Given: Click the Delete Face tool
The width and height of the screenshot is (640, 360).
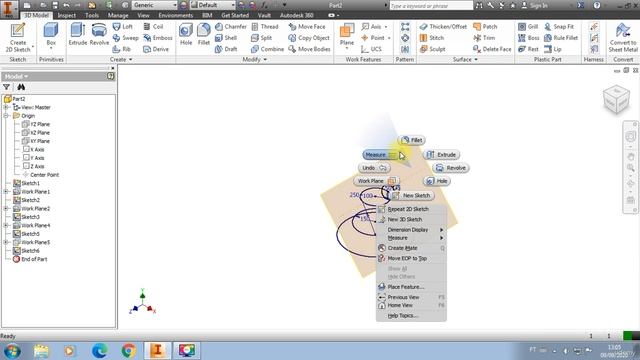Looking at the screenshot, I should [492, 49].
